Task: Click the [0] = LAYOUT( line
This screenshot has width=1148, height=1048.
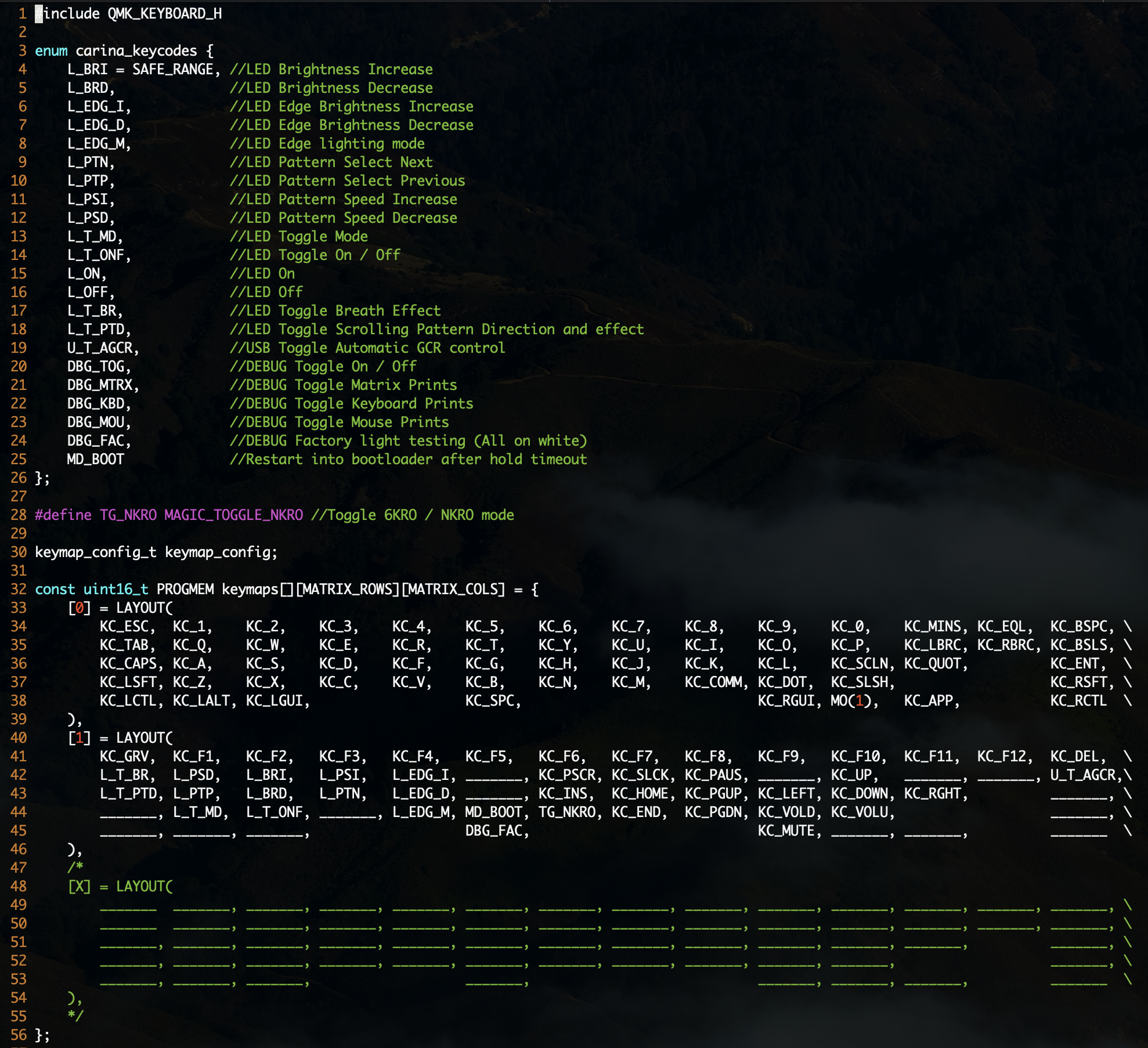Action: click(x=120, y=608)
